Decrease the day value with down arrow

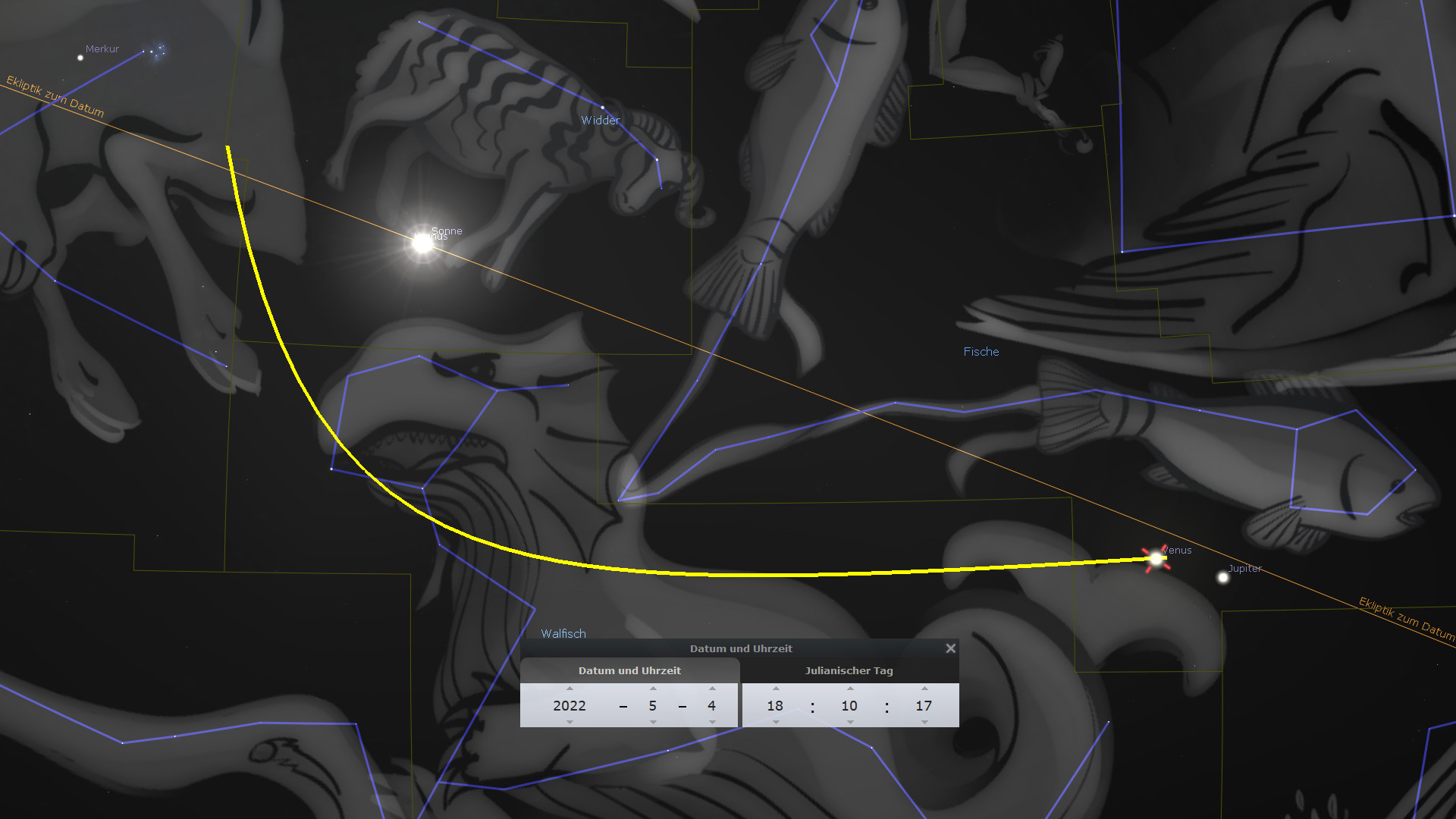click(712, 722)
